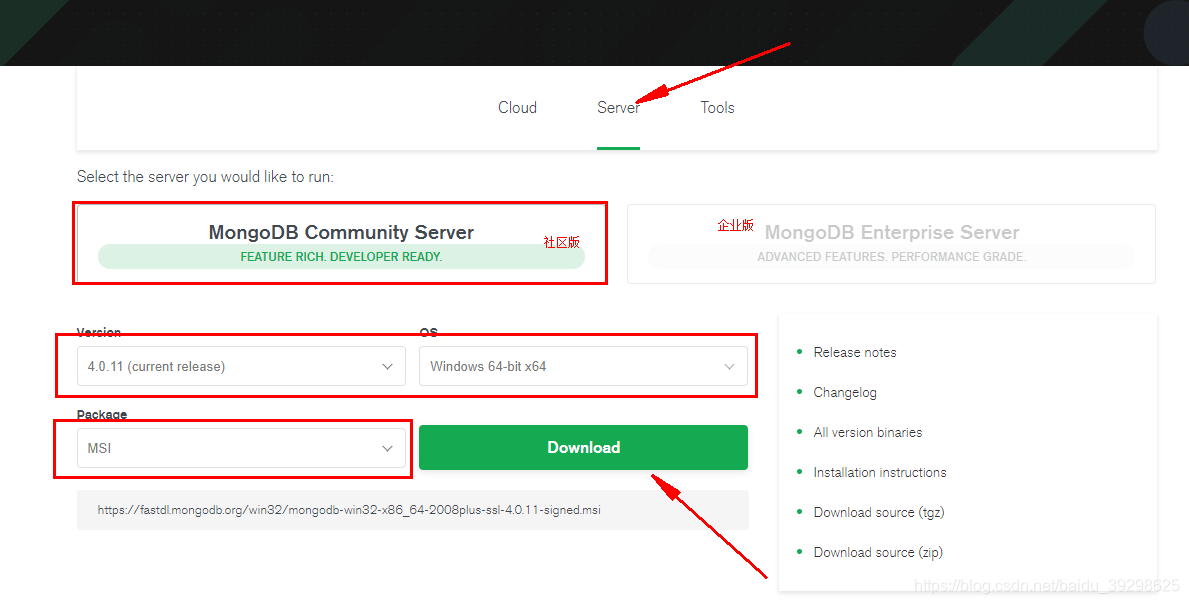Open Installation instructions link
The width and height of the screenshot is (1189, 604).
coord(880,472)
